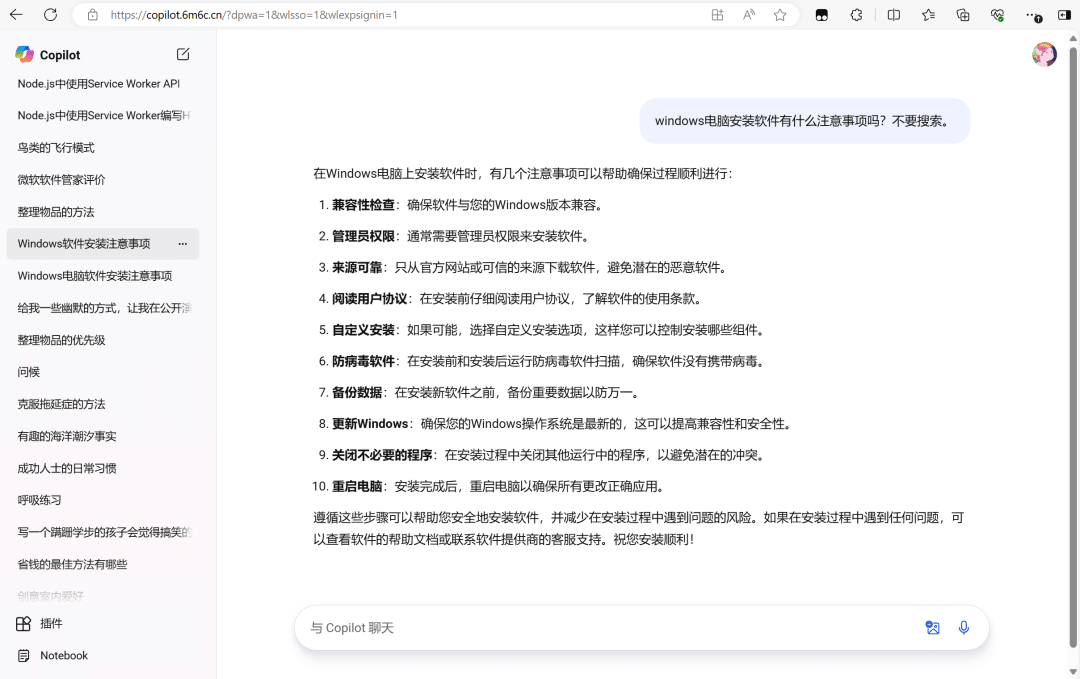Open the 插件 plugins menu item
Image resolution: width=1080 pixels, height=679 pixels.
(51, 624)
